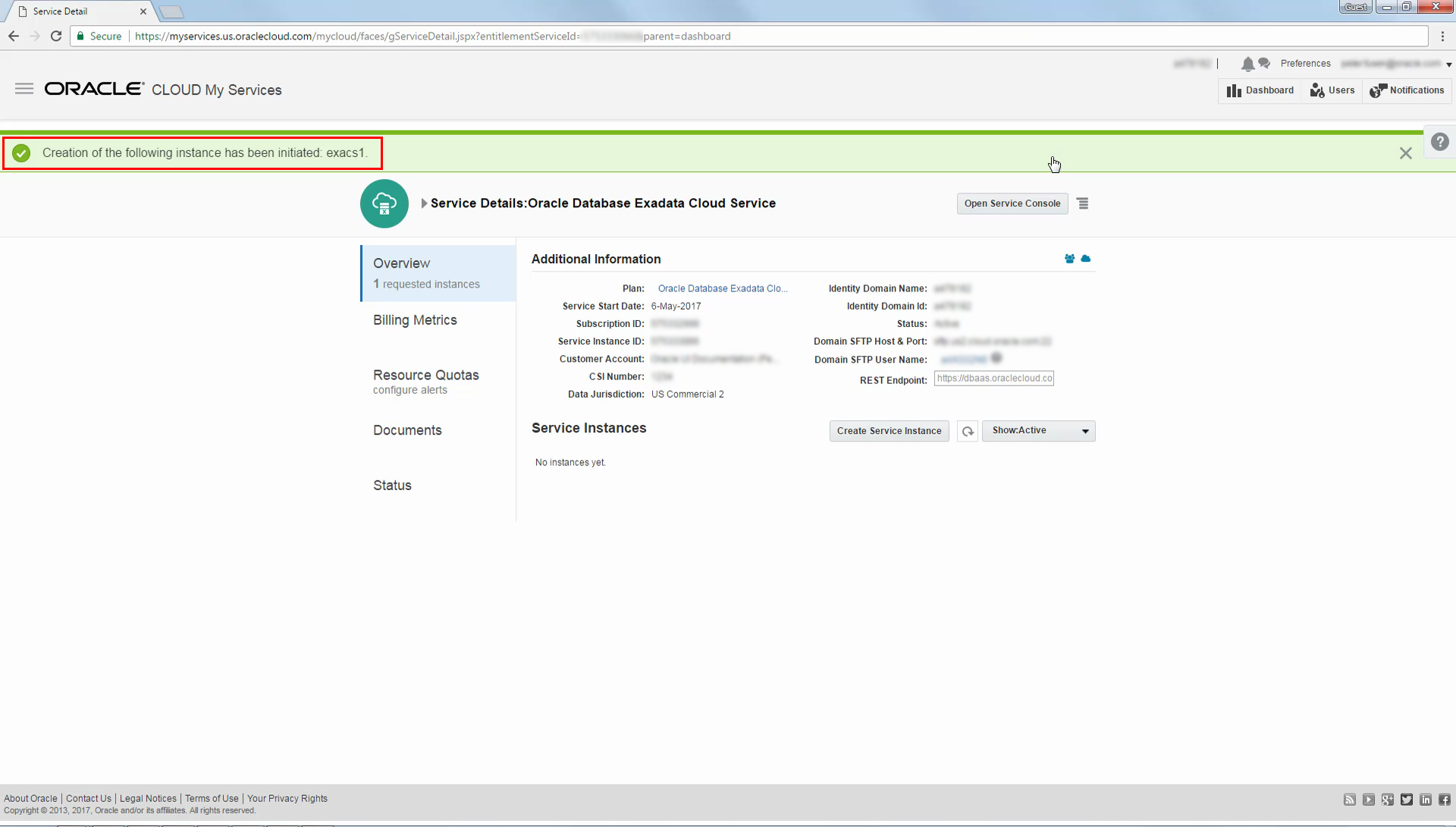Open the chat bubbles icon

pos(1264,63)
